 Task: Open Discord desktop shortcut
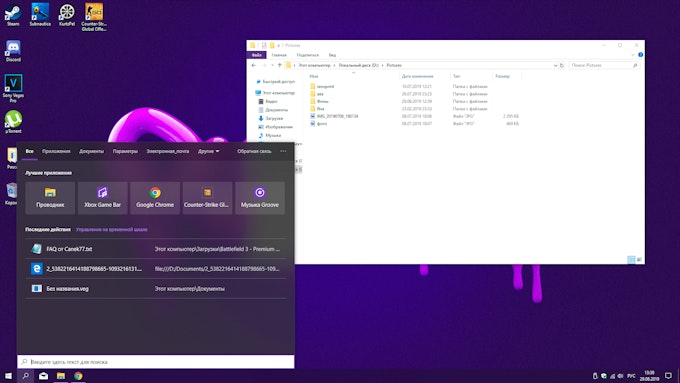[13, 51]
